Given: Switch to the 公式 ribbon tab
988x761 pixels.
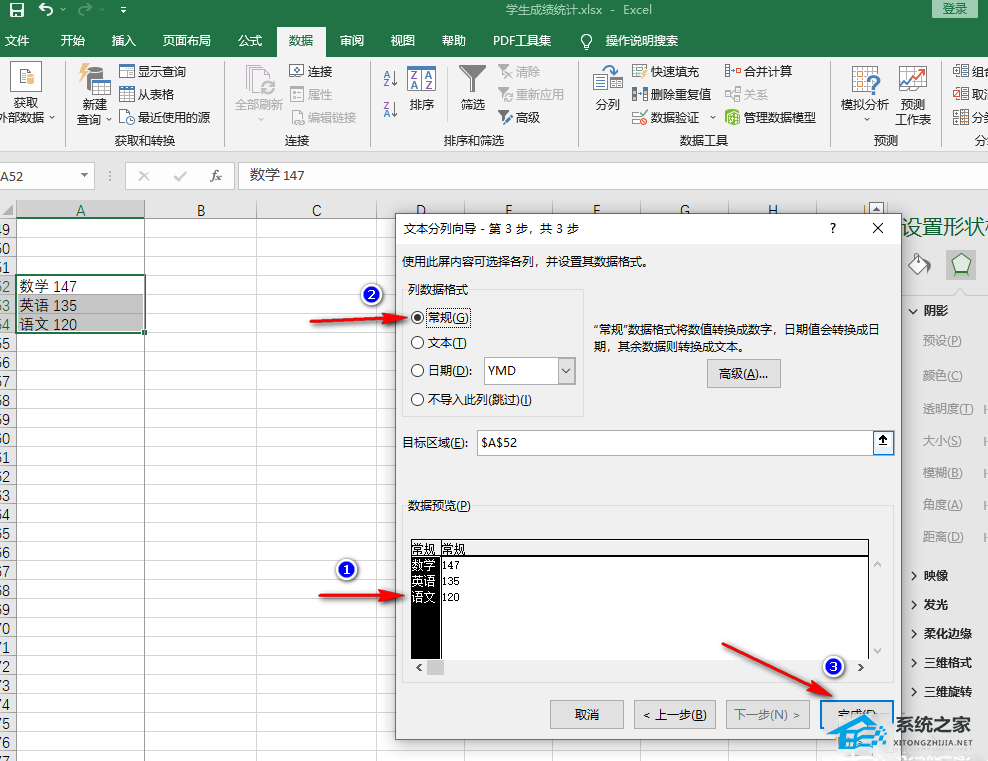Looking at the screenshot, I should [250, 41].
